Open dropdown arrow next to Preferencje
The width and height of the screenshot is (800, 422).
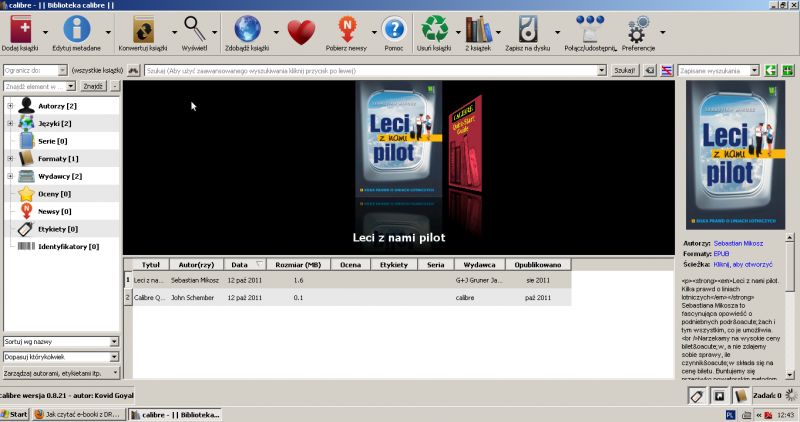pos(663,32)
